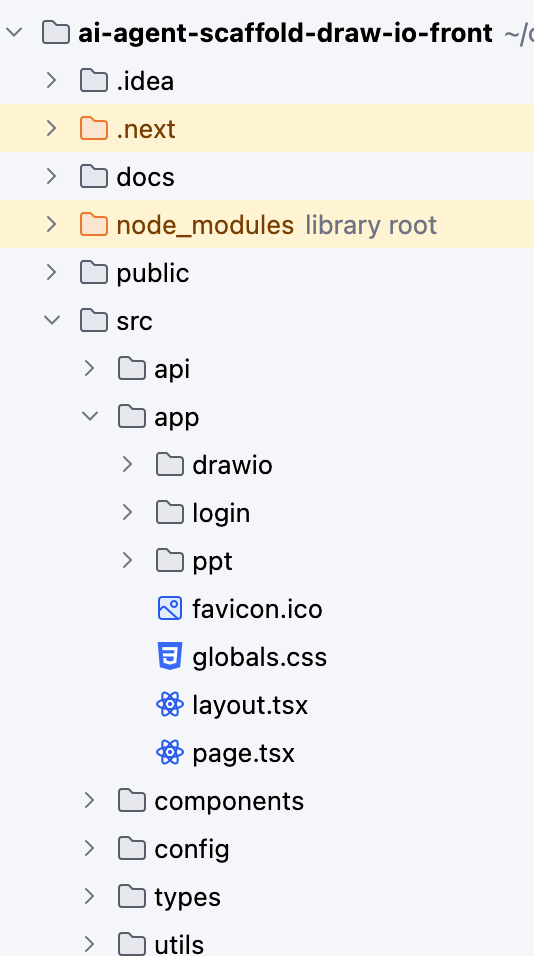Select the ppt folder label
Viewport: 534px width, 956px height.
212,562
